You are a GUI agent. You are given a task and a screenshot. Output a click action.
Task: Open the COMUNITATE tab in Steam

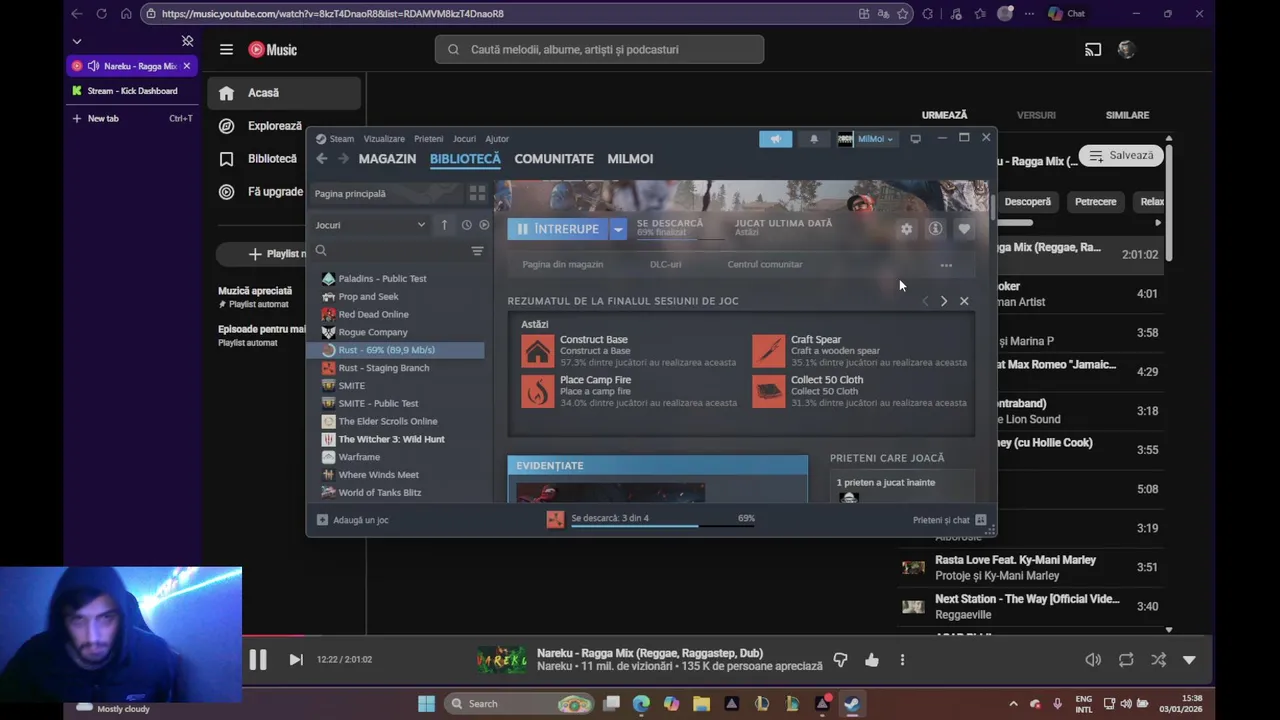point(554,159)
